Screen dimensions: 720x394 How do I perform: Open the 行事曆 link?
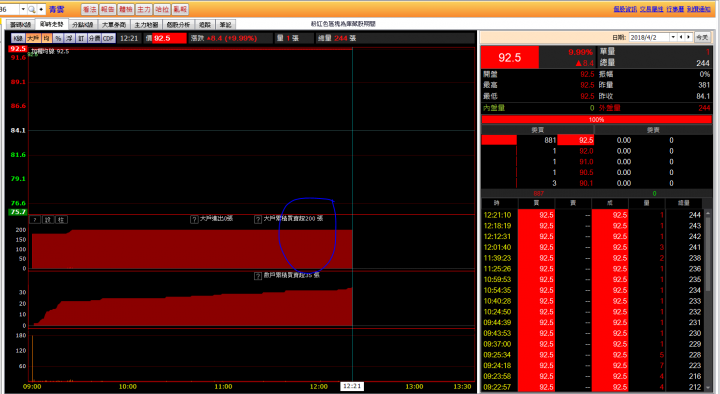[675, 9]
